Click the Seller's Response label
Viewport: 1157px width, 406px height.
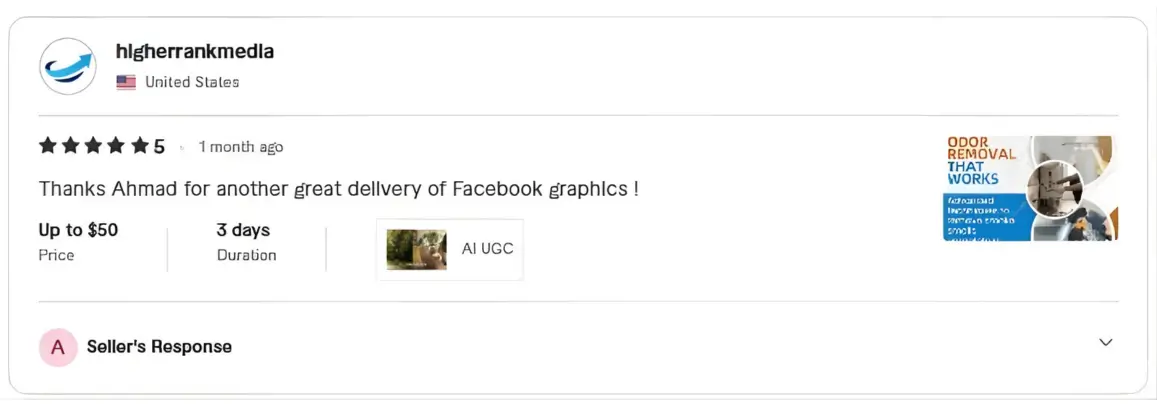(x=159, y=347)
